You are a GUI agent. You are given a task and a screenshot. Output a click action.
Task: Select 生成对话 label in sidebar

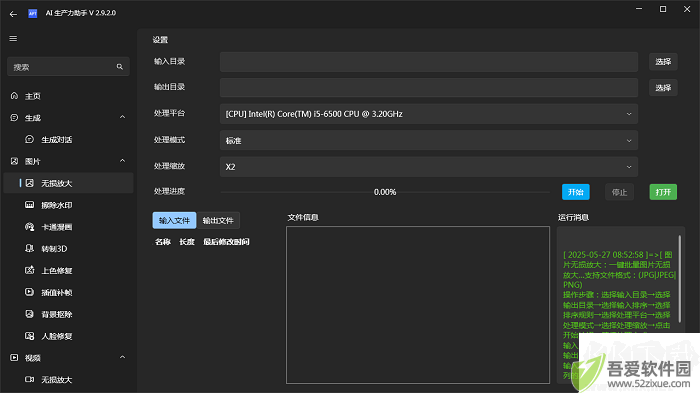[x=57, y=140]
